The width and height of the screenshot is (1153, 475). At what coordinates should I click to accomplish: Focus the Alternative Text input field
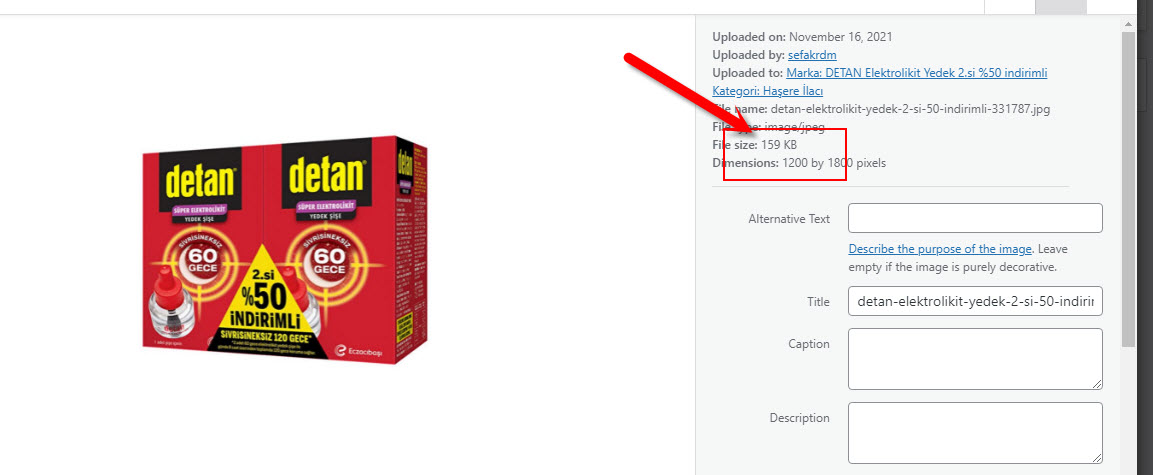pos(975,218)
